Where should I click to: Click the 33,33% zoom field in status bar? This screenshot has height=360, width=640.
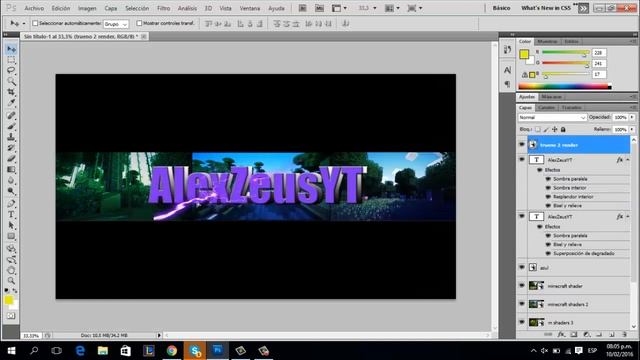[31, 336]
